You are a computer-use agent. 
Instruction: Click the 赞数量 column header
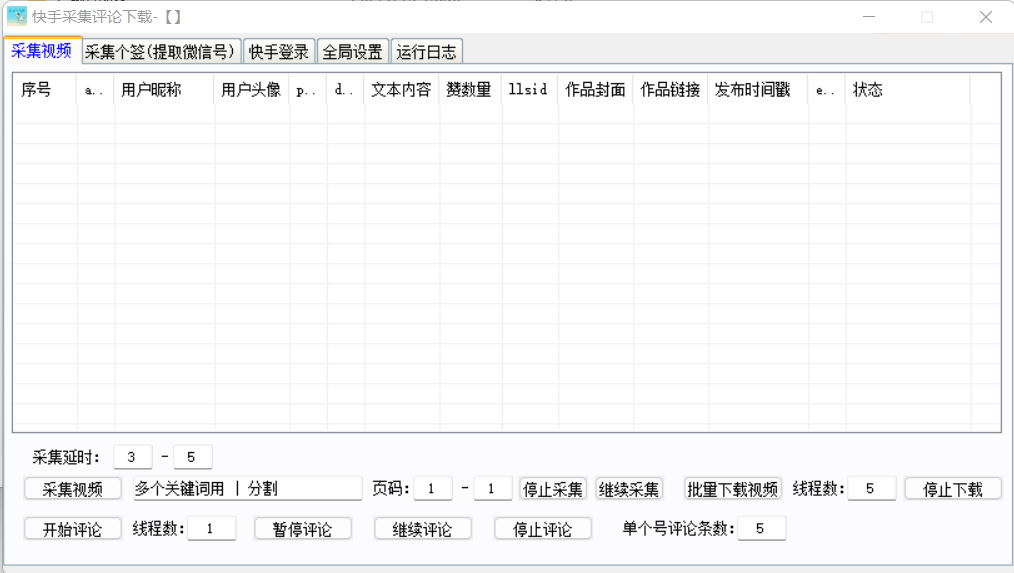(x=469, y=90)
